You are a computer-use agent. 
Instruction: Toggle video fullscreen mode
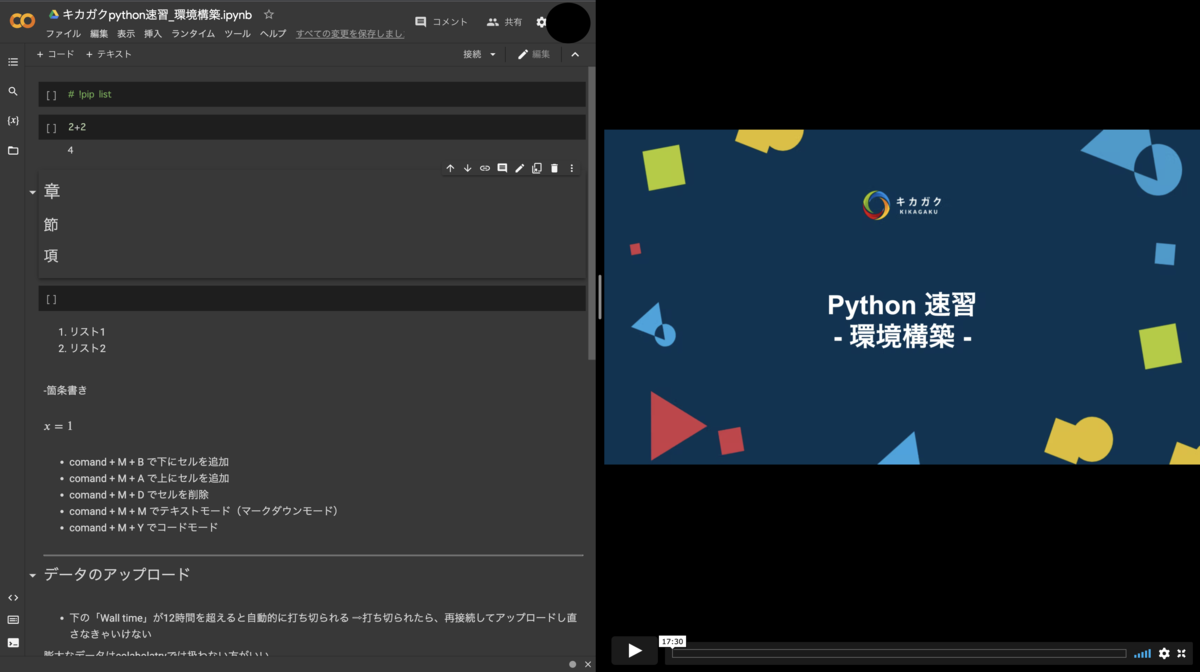pos(1181,653)
